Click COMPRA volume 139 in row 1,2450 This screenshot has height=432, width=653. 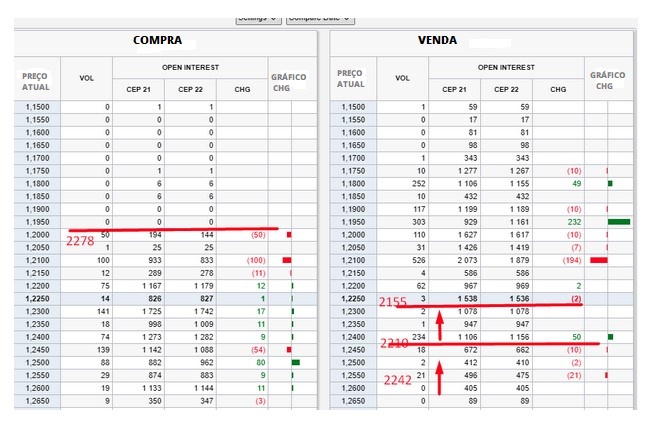tap(103, 350)
